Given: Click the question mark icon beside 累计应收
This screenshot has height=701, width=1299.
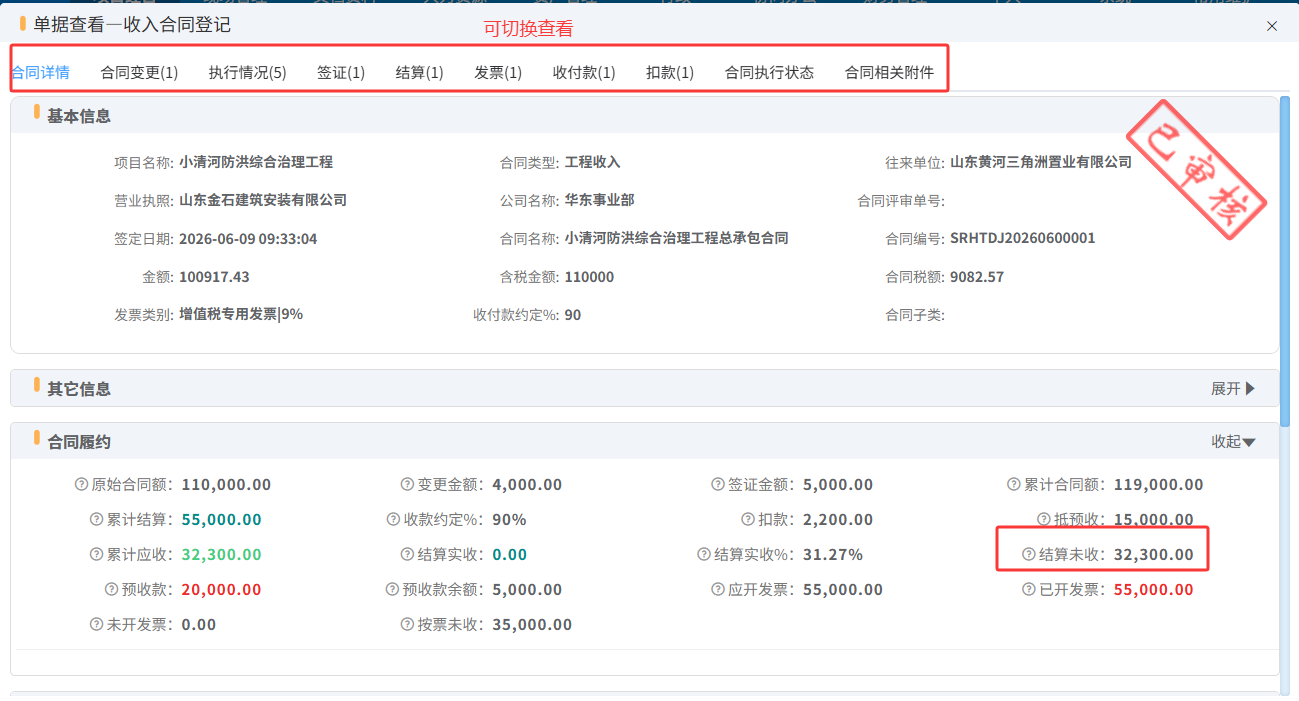Looking at the screenshot, I should click(97, 554).
